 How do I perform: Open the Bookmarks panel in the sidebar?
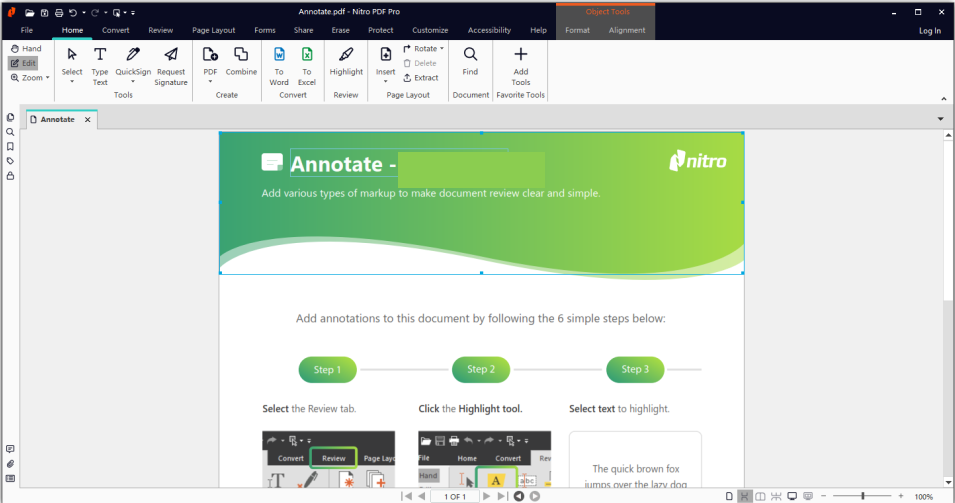[10, 146]
